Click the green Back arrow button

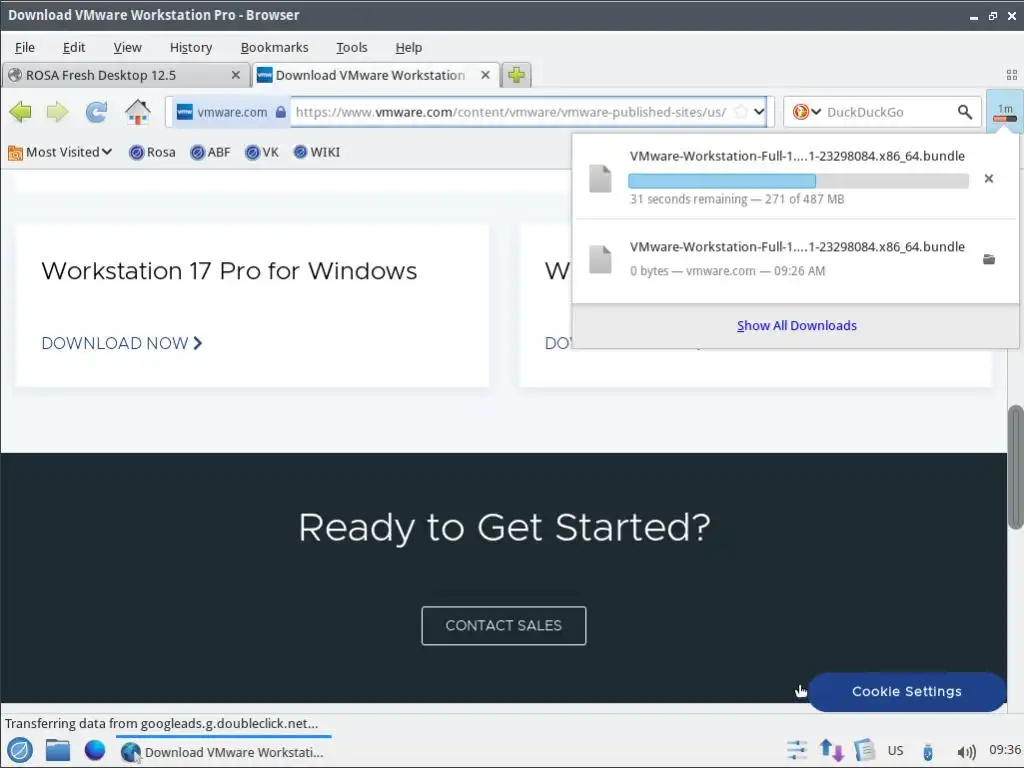click(20, 112)
